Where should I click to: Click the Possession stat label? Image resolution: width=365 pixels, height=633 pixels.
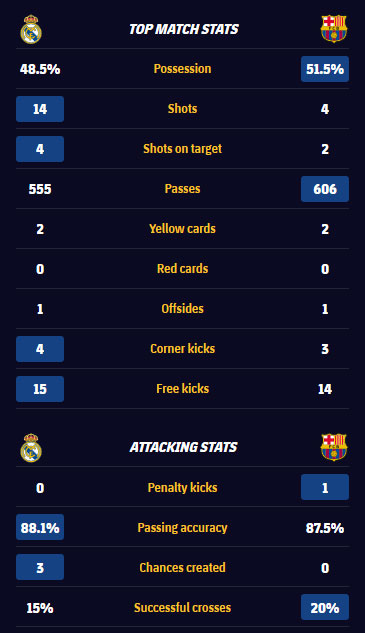(x=182, y=69)
